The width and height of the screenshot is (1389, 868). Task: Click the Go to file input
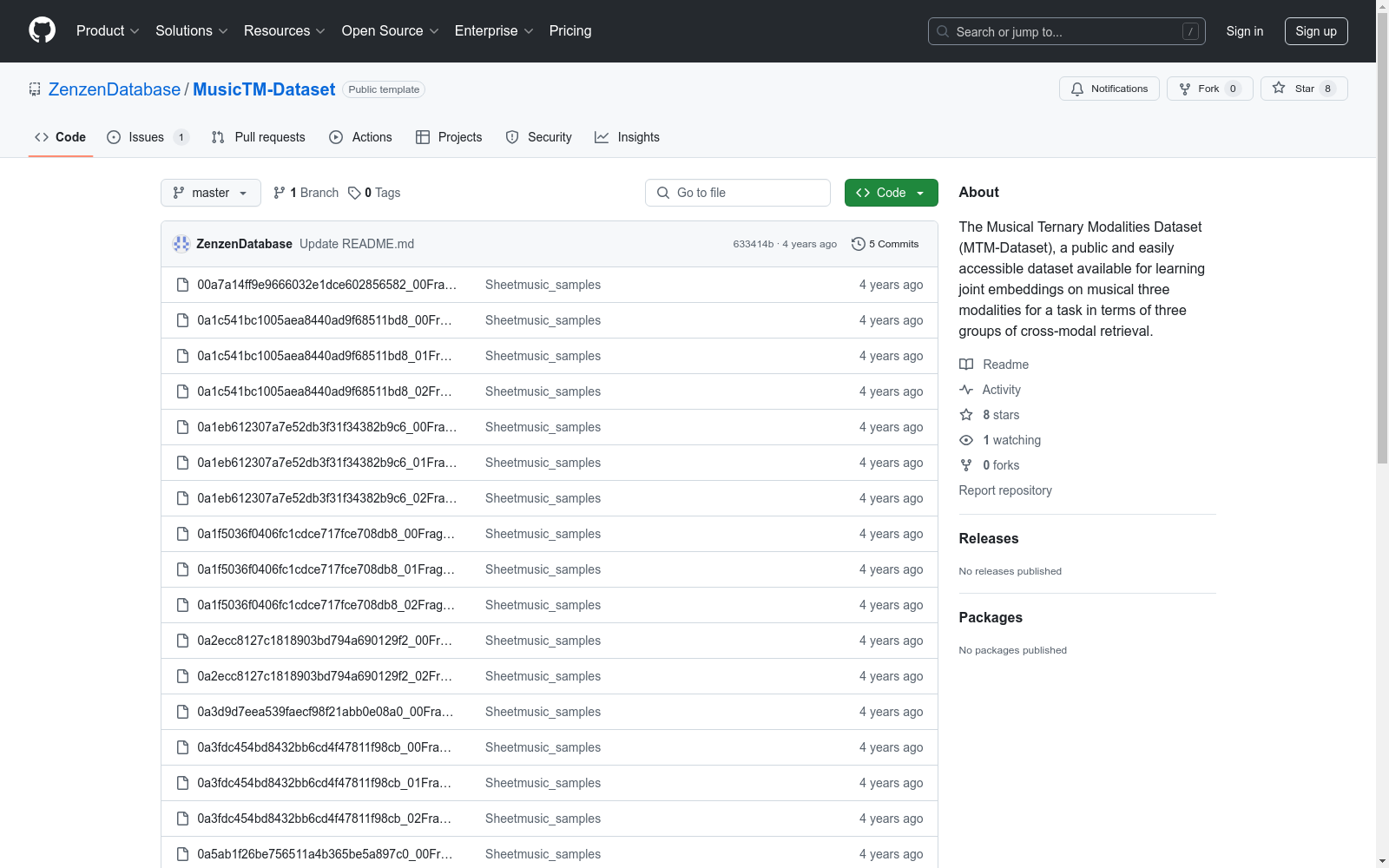tap(738, 193)
